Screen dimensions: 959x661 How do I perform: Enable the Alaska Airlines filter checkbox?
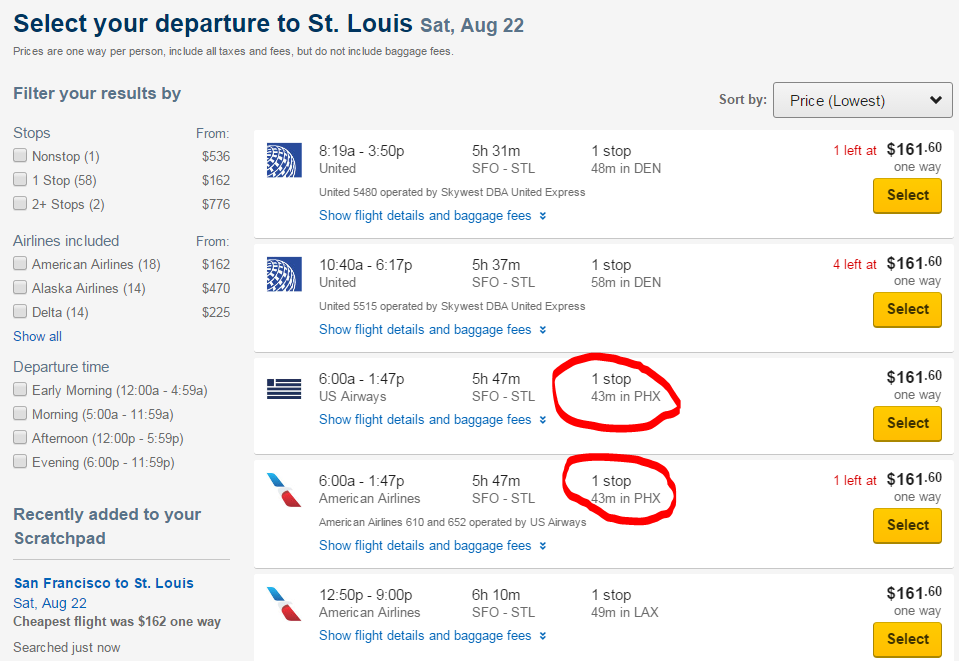[20, 288]
